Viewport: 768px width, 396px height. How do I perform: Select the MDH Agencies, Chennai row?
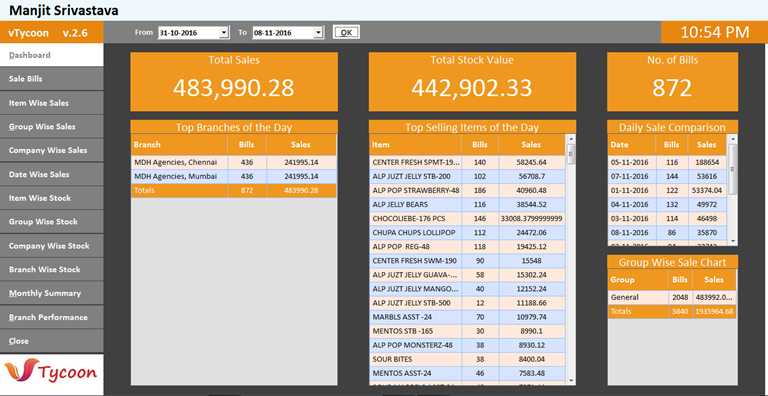tap(234, 162)
